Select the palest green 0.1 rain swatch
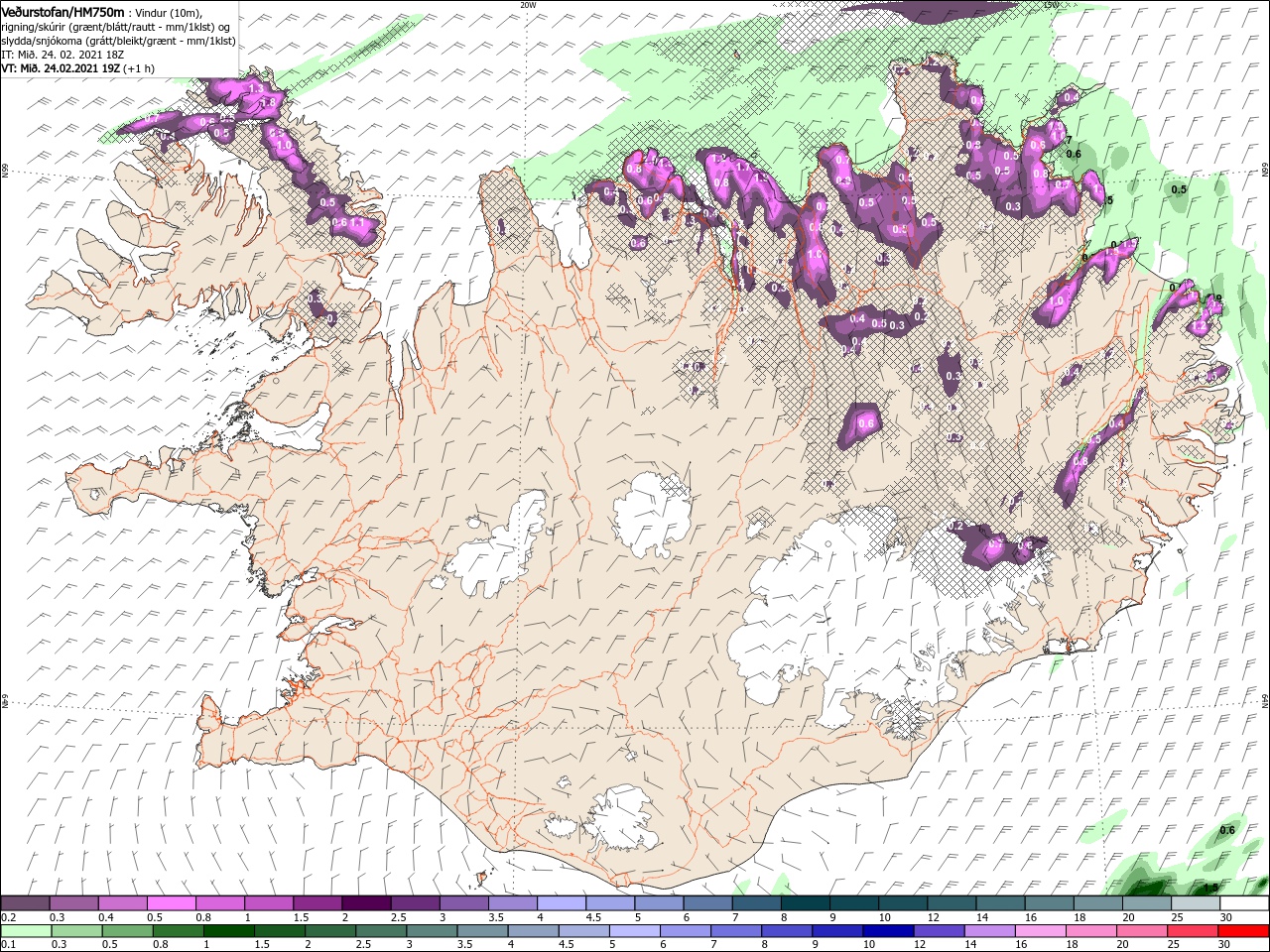Screen dimensions: 1270x952 point(26,931)
